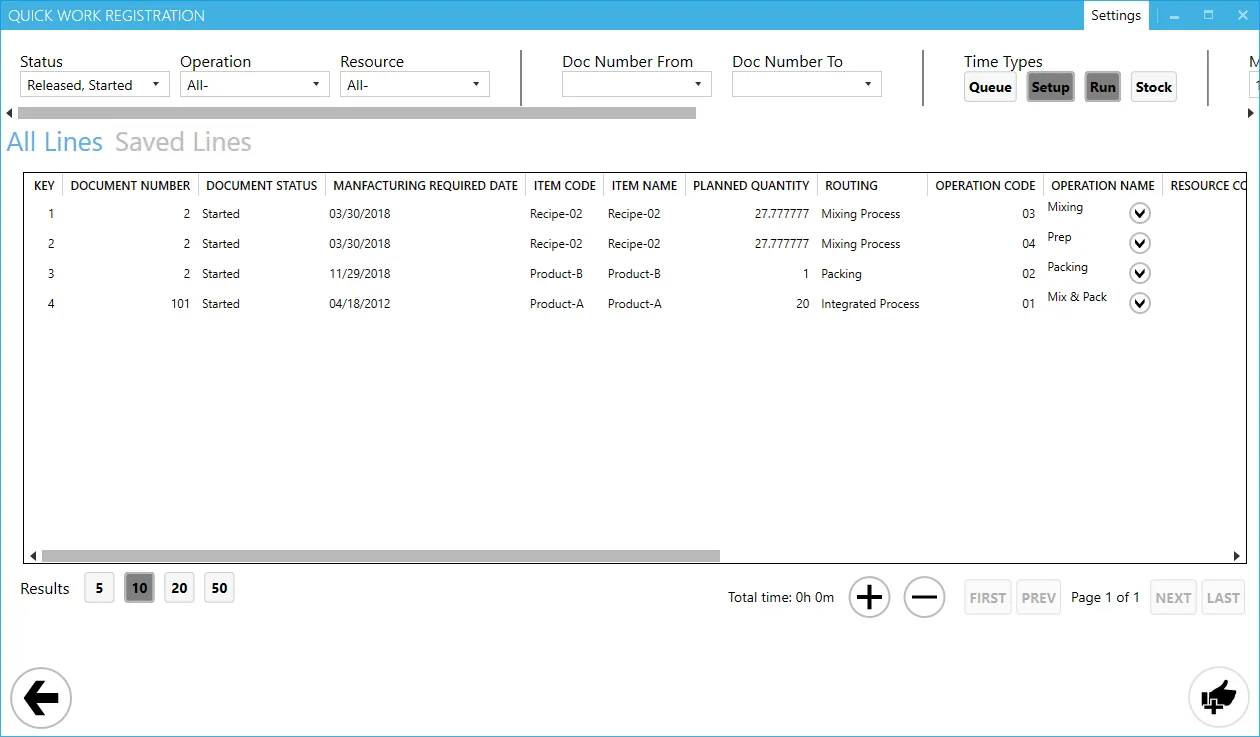Increase total time with the plus icon
This screenshot has height=737, width=1260.
(868, 596)
